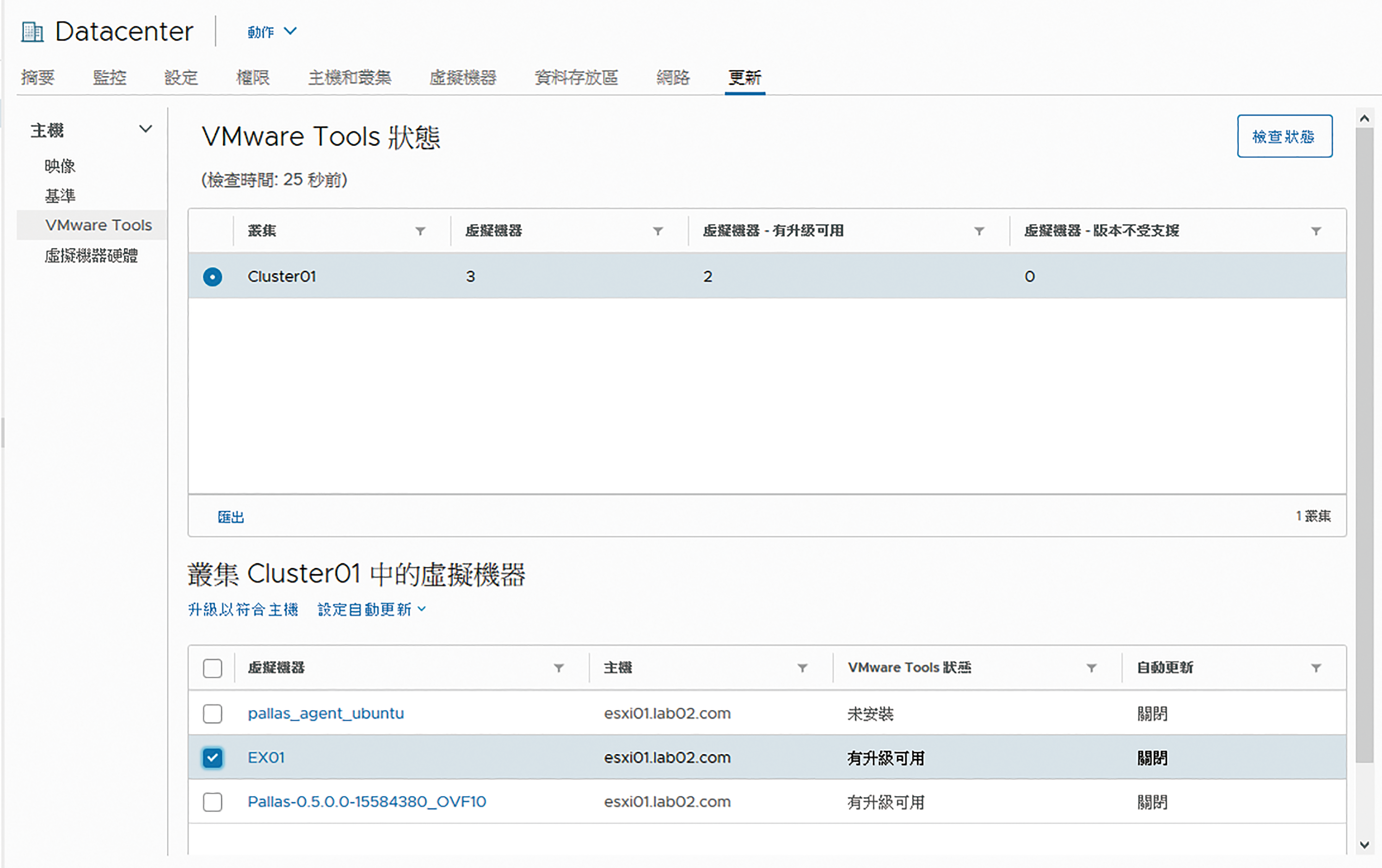
Task: Filter the VMware Tools 狀態 column
Action: coord(1092,668)
